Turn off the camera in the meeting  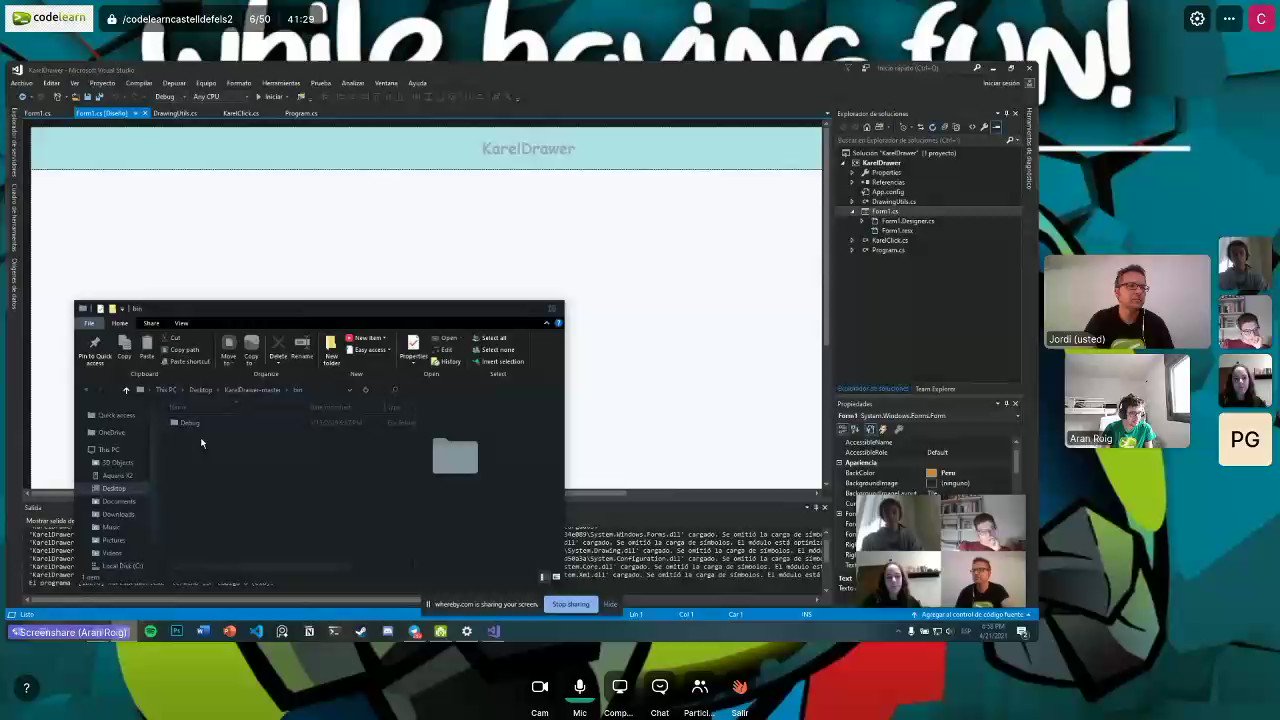[539, 686]
